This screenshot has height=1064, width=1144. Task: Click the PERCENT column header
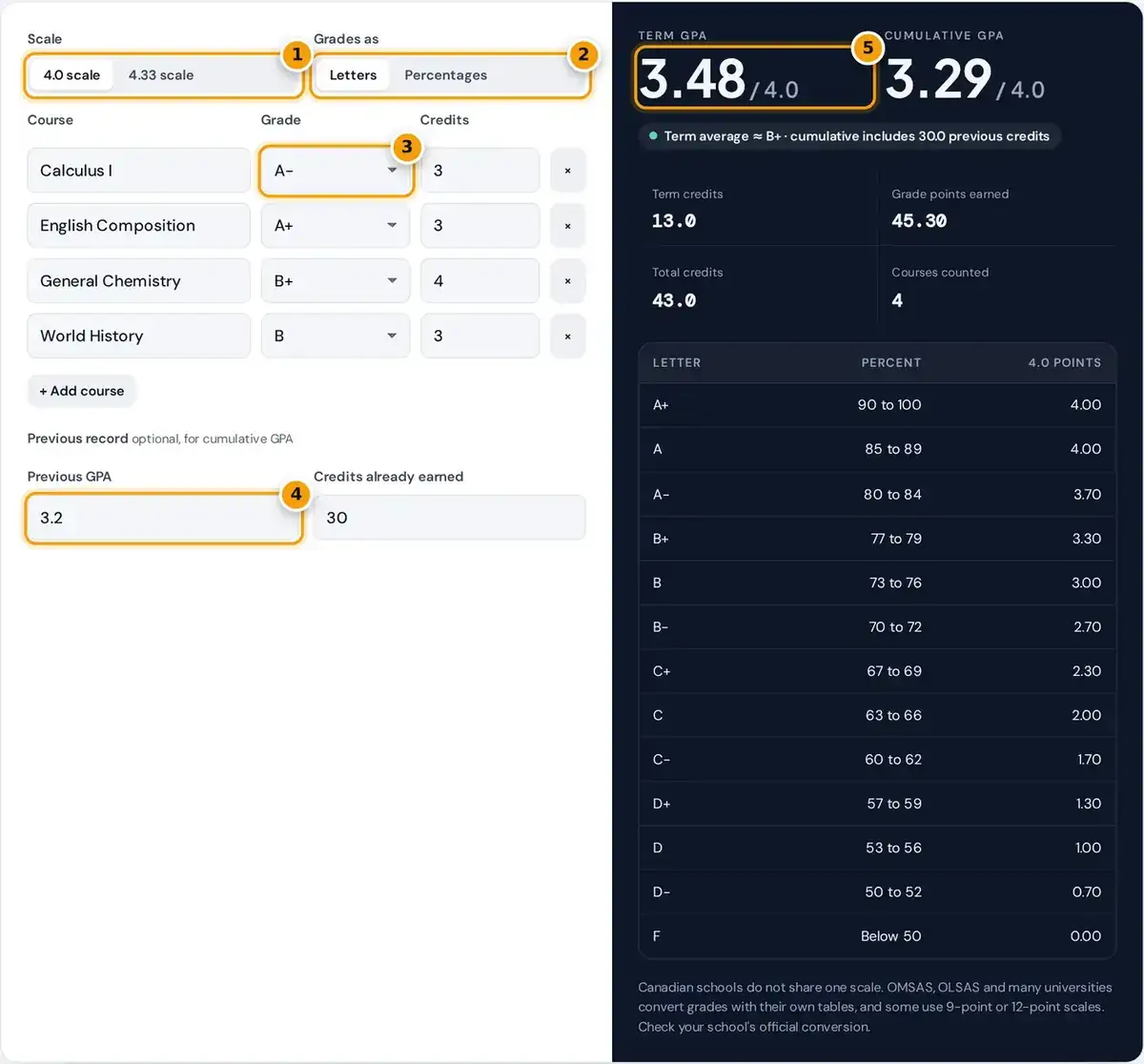[891, 363]
